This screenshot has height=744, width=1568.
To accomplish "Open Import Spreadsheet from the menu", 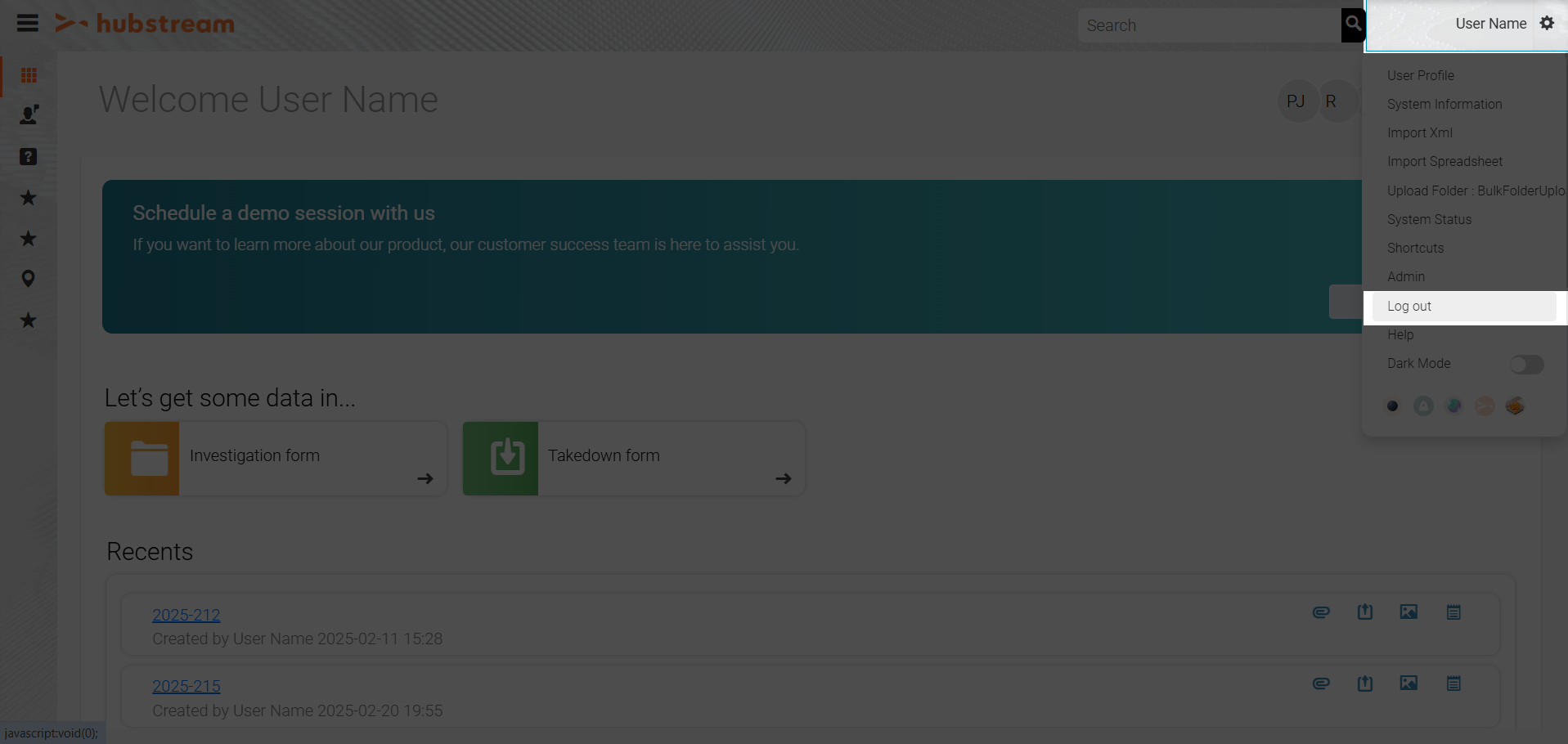I will click(1444, 162).
